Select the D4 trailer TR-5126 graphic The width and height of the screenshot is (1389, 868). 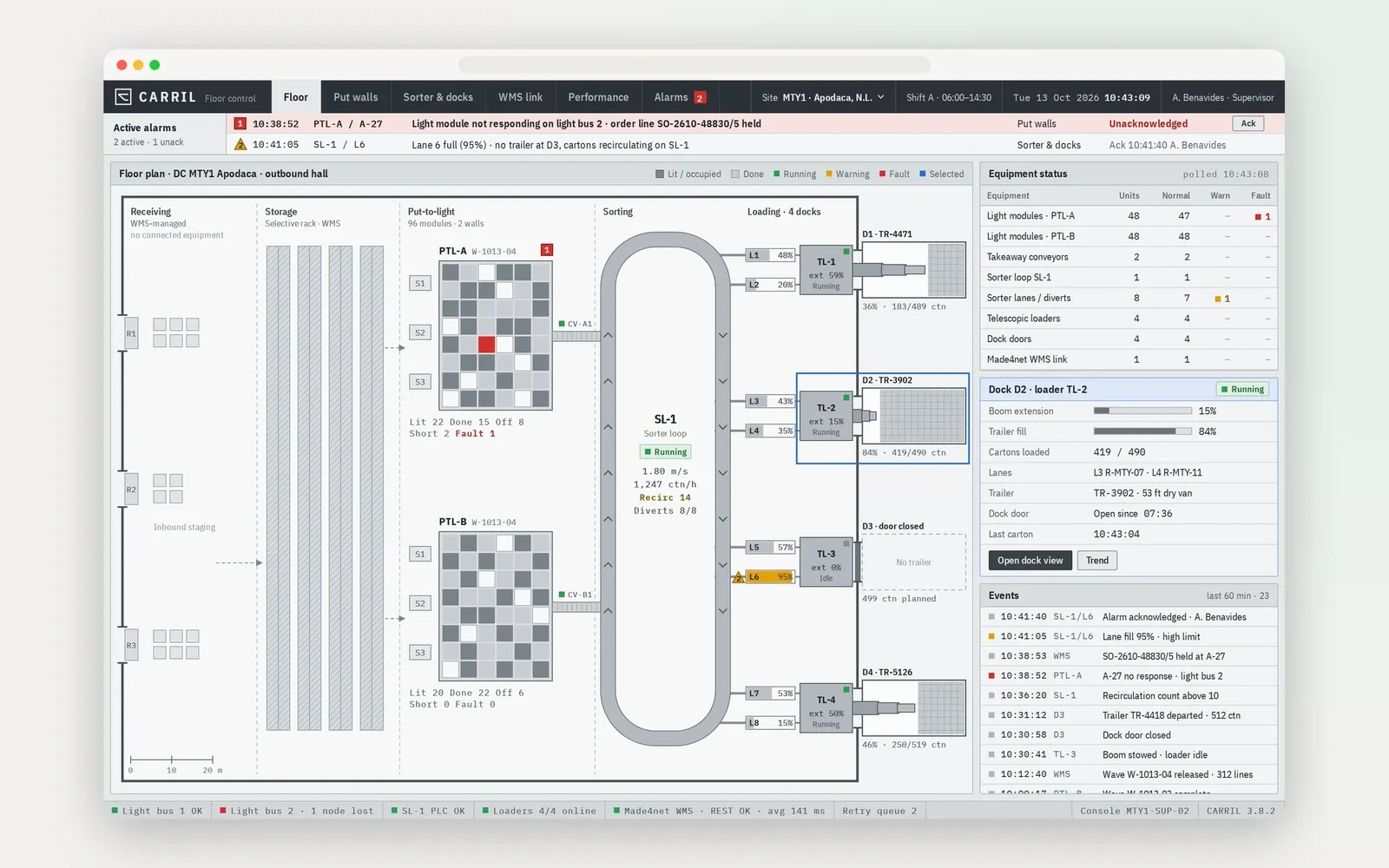(x=913, y=708)
